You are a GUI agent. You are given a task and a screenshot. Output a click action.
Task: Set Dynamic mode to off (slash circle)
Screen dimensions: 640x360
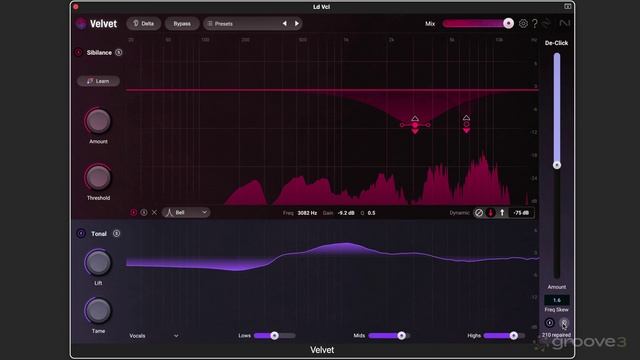[479, 213]
